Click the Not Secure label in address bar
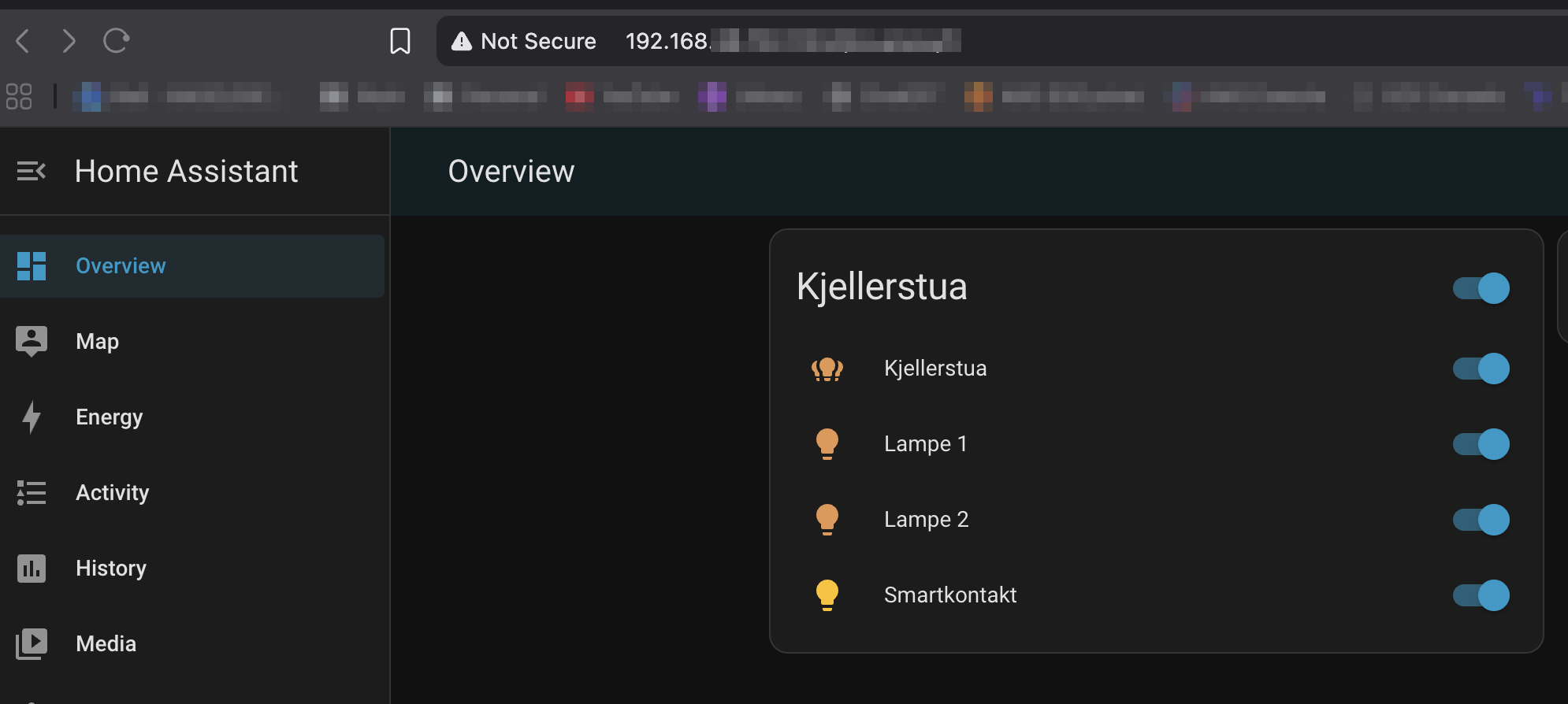The height and width of the screenshot is (704, 1568). (538, 41)
